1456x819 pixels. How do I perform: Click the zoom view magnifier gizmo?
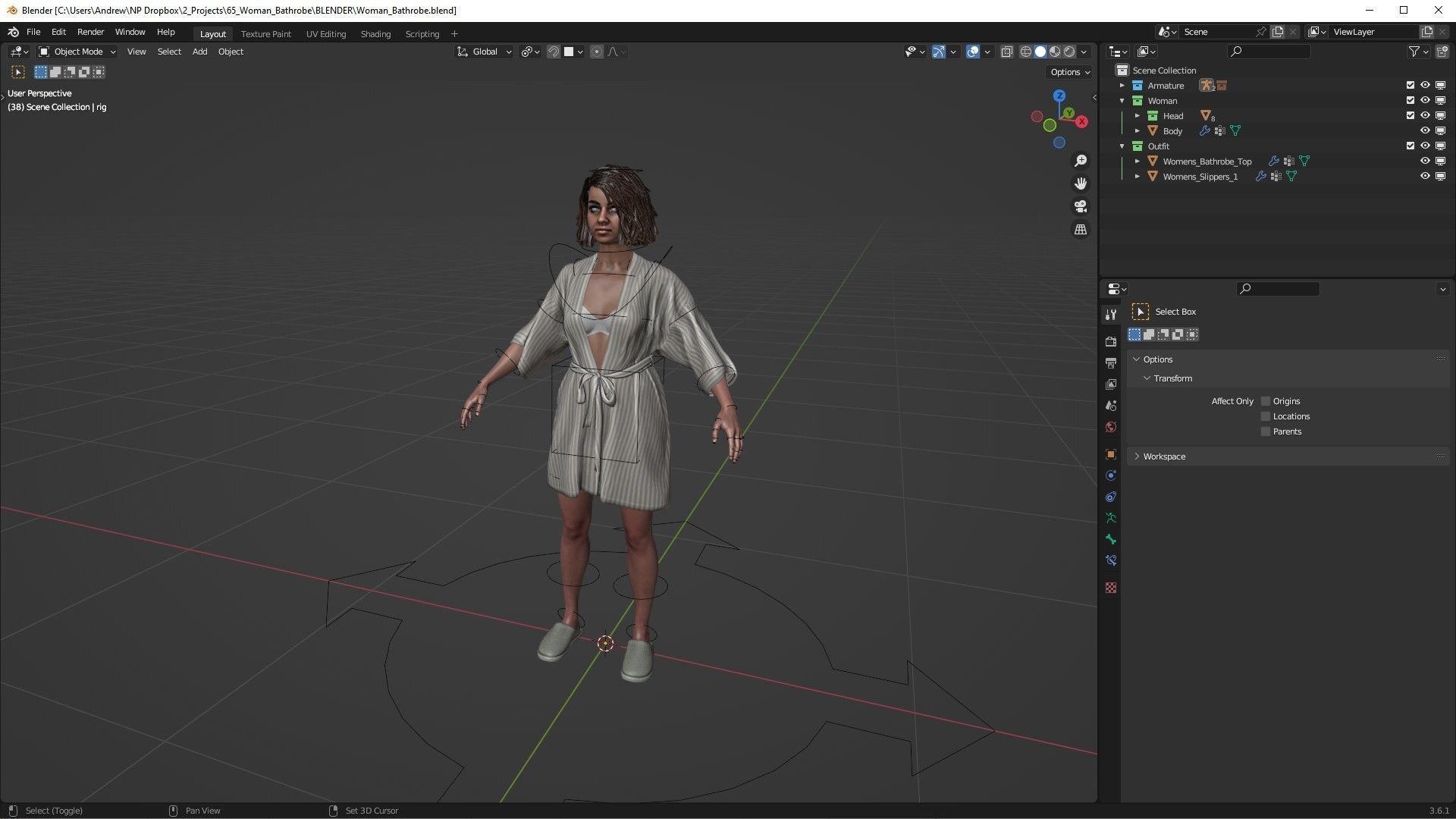click(1080, 161)
